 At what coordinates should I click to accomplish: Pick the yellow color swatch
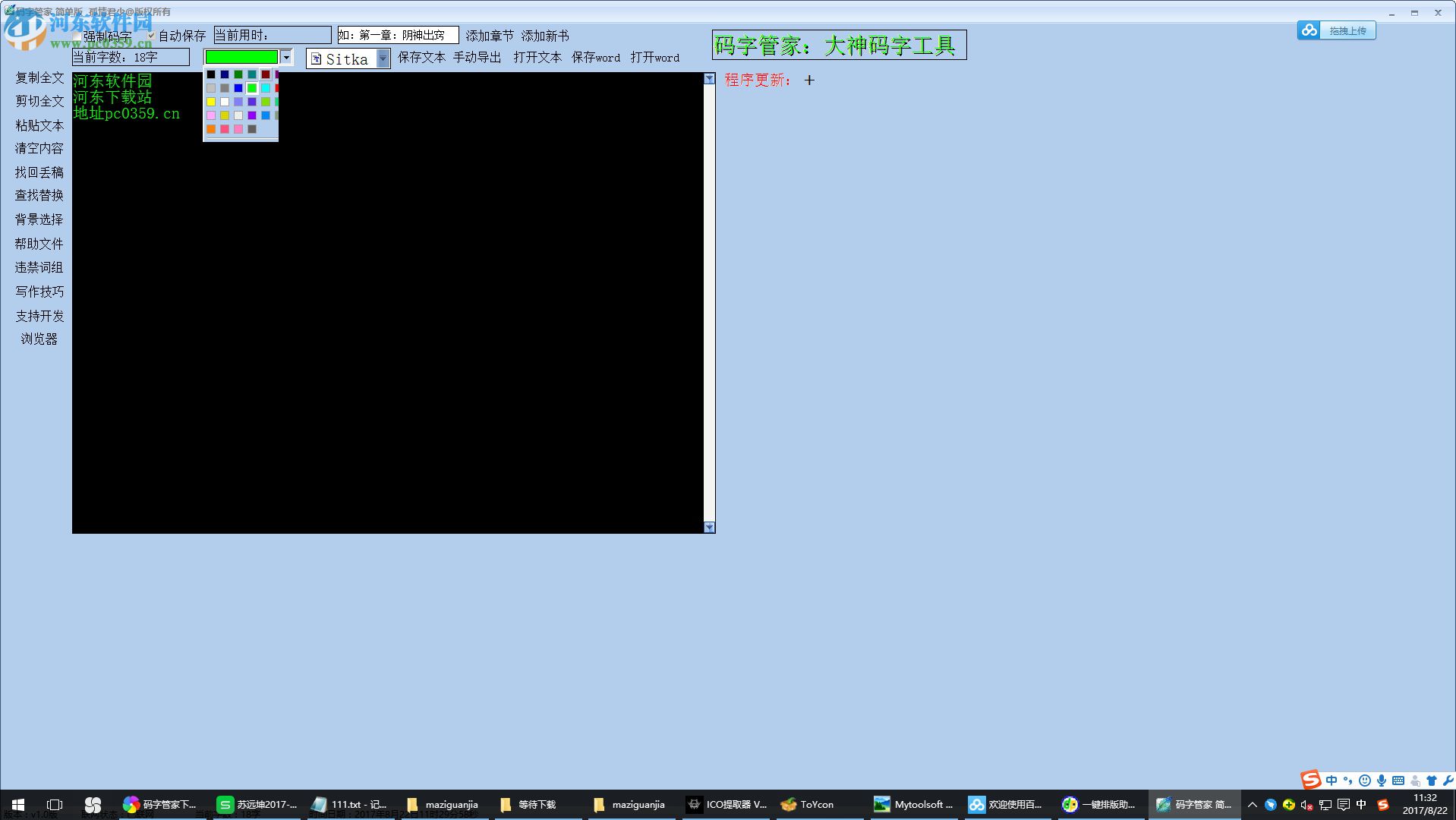pos(211,102)
